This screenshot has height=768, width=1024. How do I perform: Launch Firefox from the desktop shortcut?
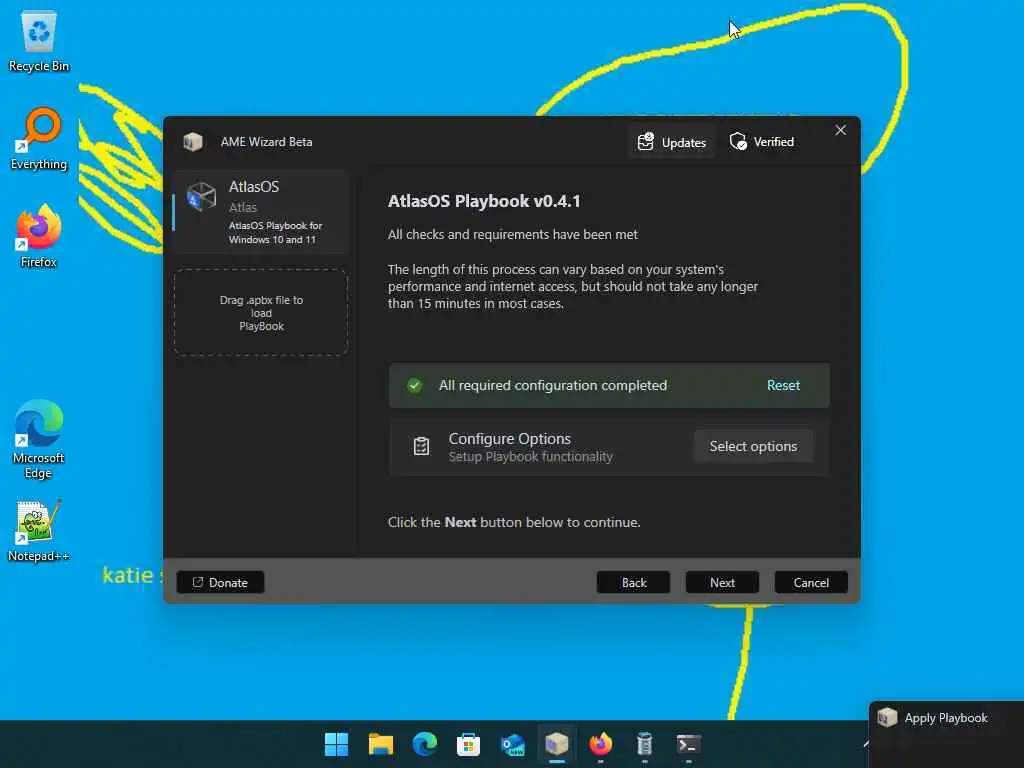(x=39, y=236)
